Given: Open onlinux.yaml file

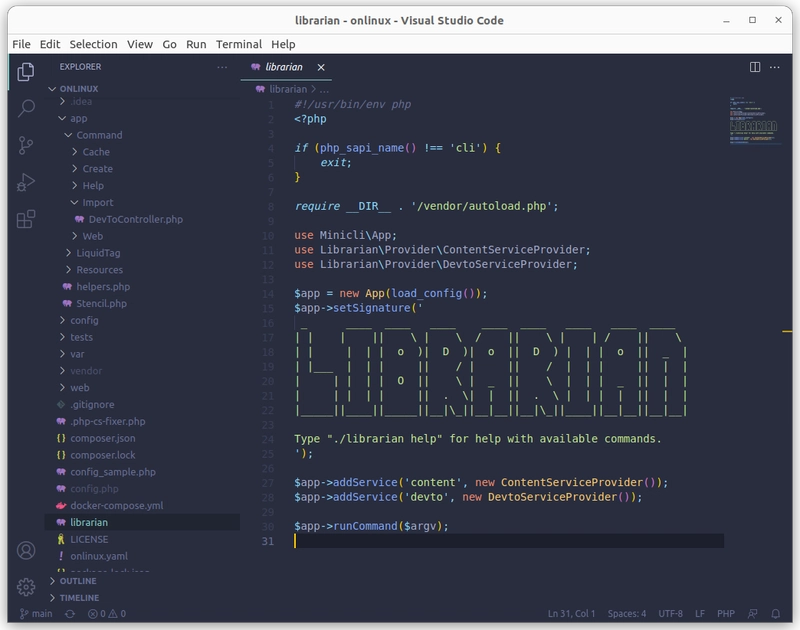Looking at the screenshot, I should (99, 556).
